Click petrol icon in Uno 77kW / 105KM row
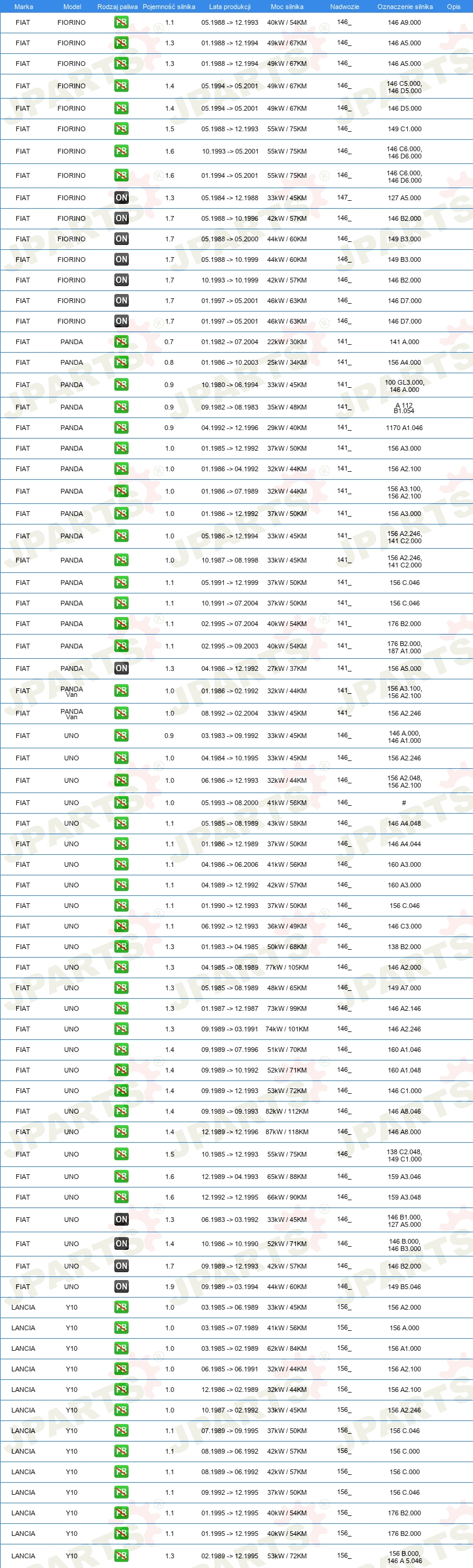This screenshot has width=473, height=1568. click(121, 967)
